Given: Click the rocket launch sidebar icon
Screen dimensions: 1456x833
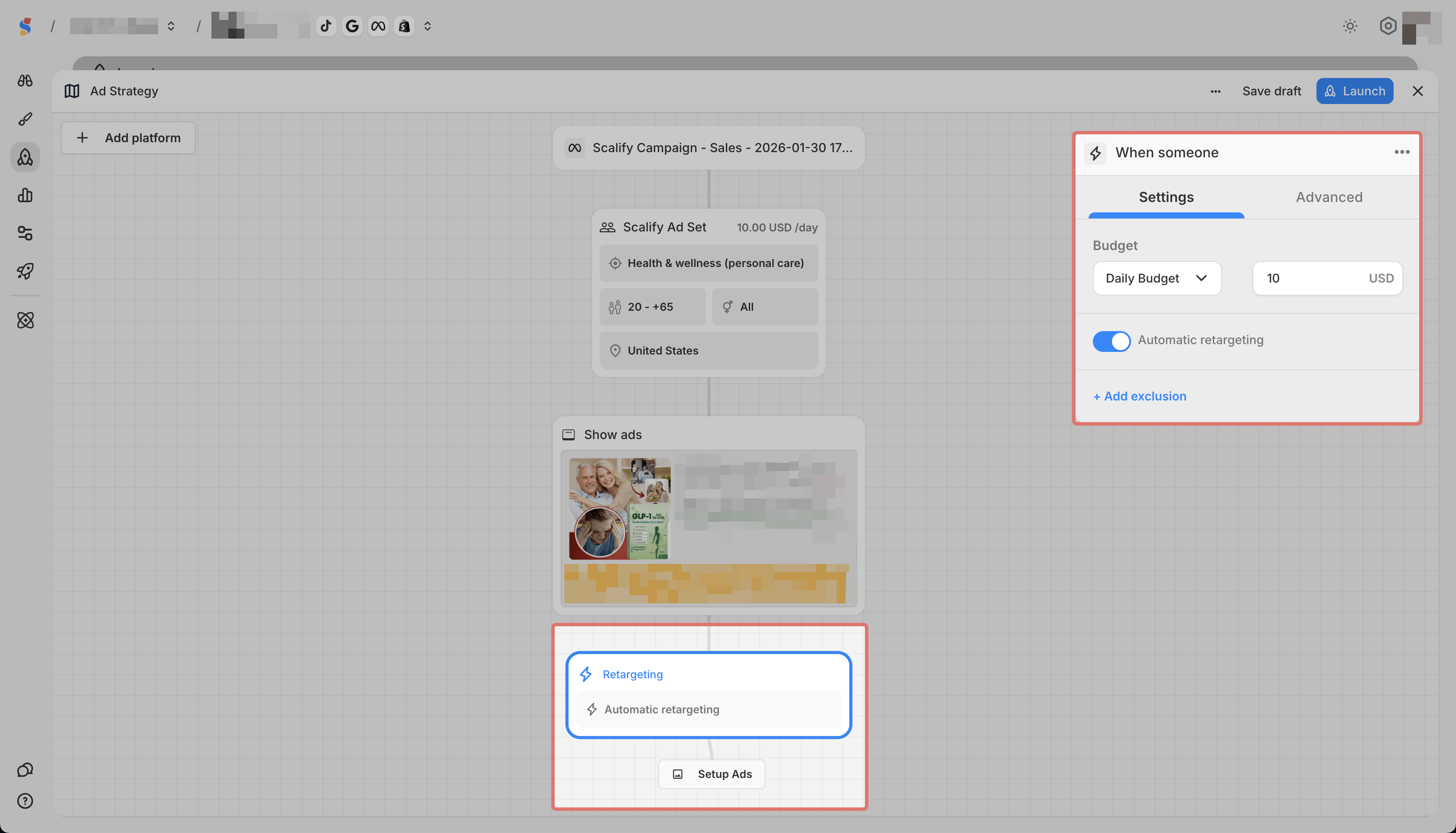Looking at the screenshot, I should (x=25, y=270).
